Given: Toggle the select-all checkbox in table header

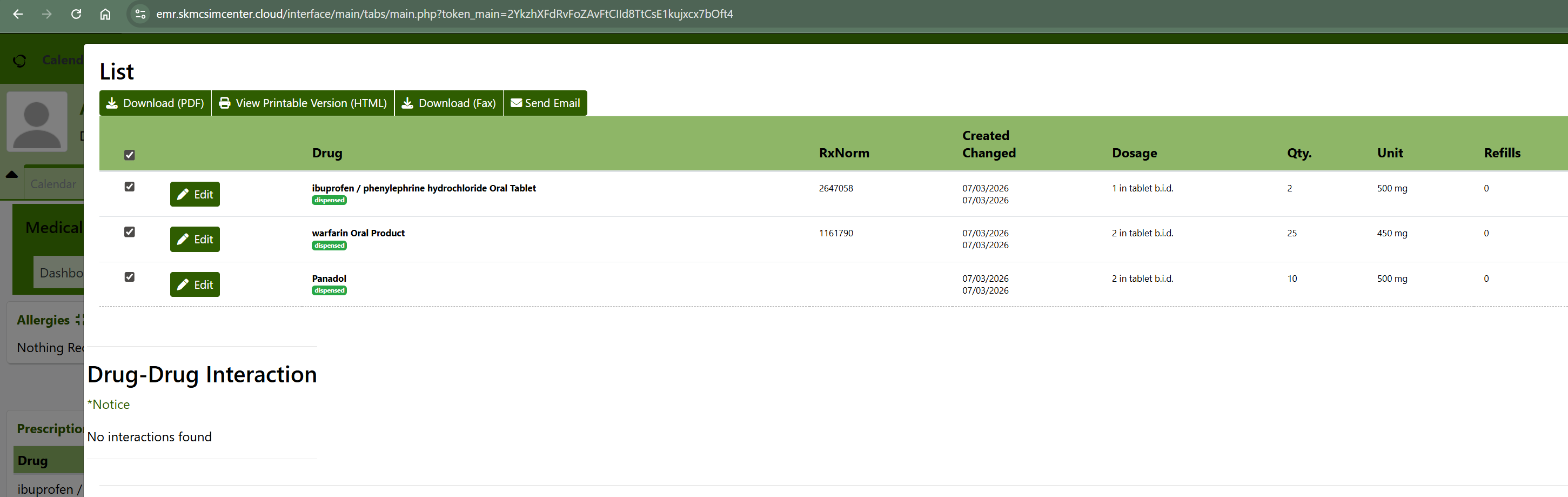Looking at the screenshot, I should [130, 155].
